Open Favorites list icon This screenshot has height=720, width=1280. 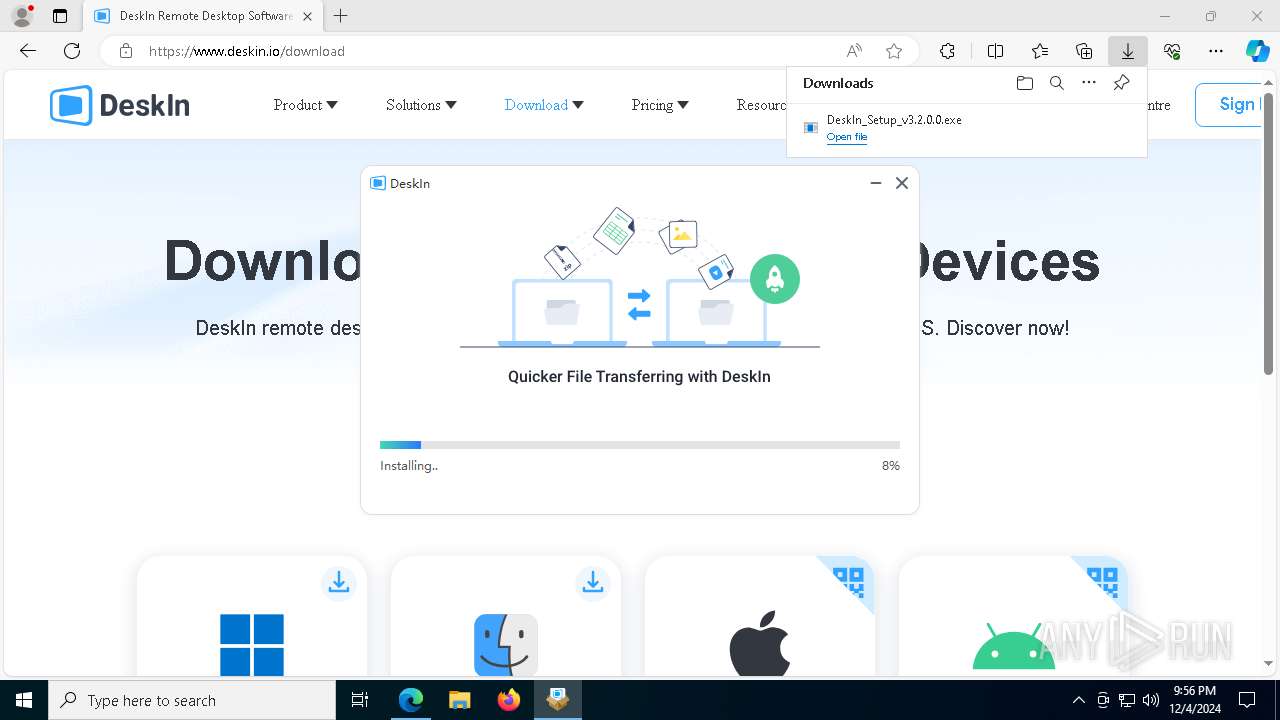[1040, 51]
